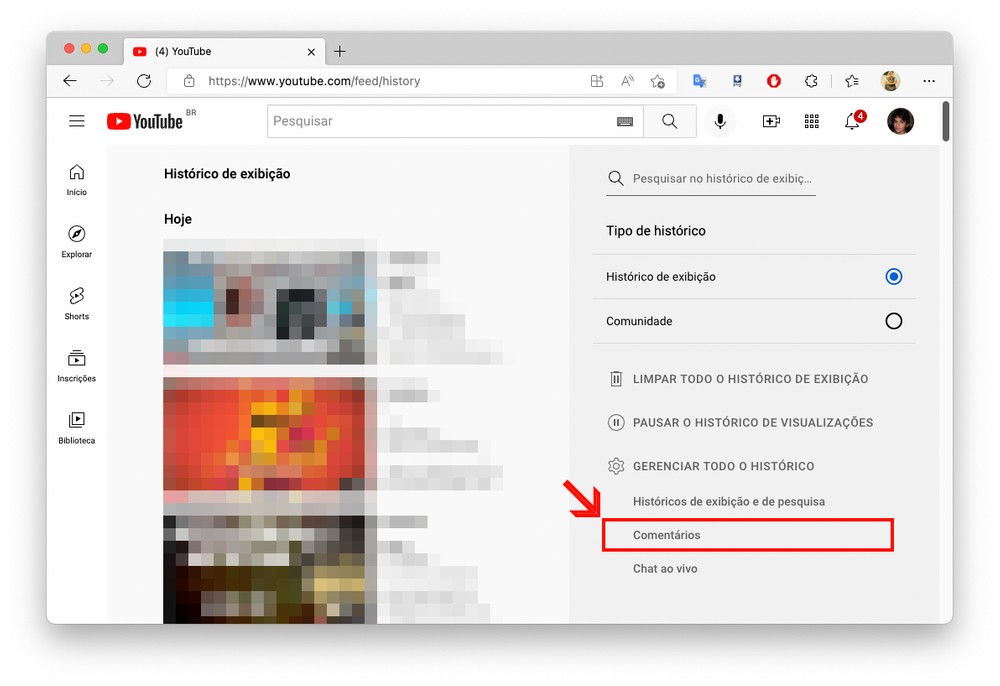Open the notifications bell
This screenshot has width=1000, height=686.
pyautogui.click(x=852, y=121)
